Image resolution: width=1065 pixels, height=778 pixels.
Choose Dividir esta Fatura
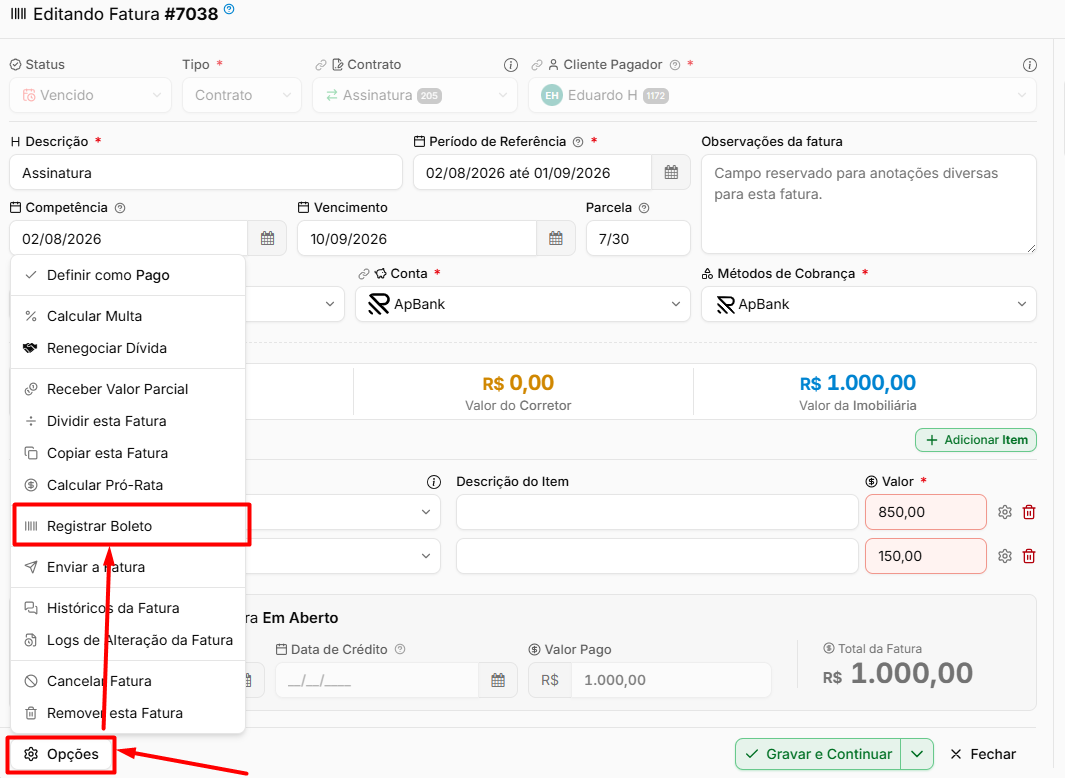click(x=128, y=421)
